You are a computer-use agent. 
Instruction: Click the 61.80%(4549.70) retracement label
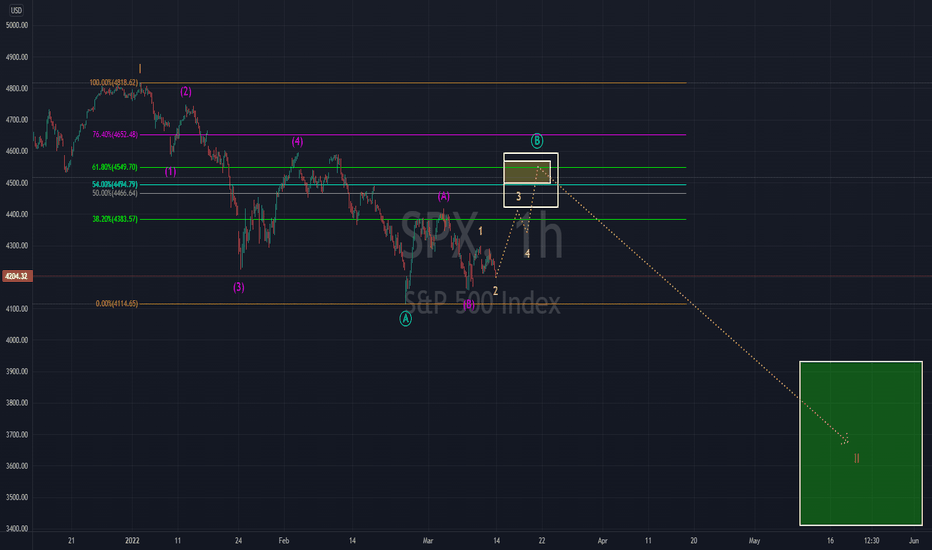pyautogui.click(x=115, y=168)
